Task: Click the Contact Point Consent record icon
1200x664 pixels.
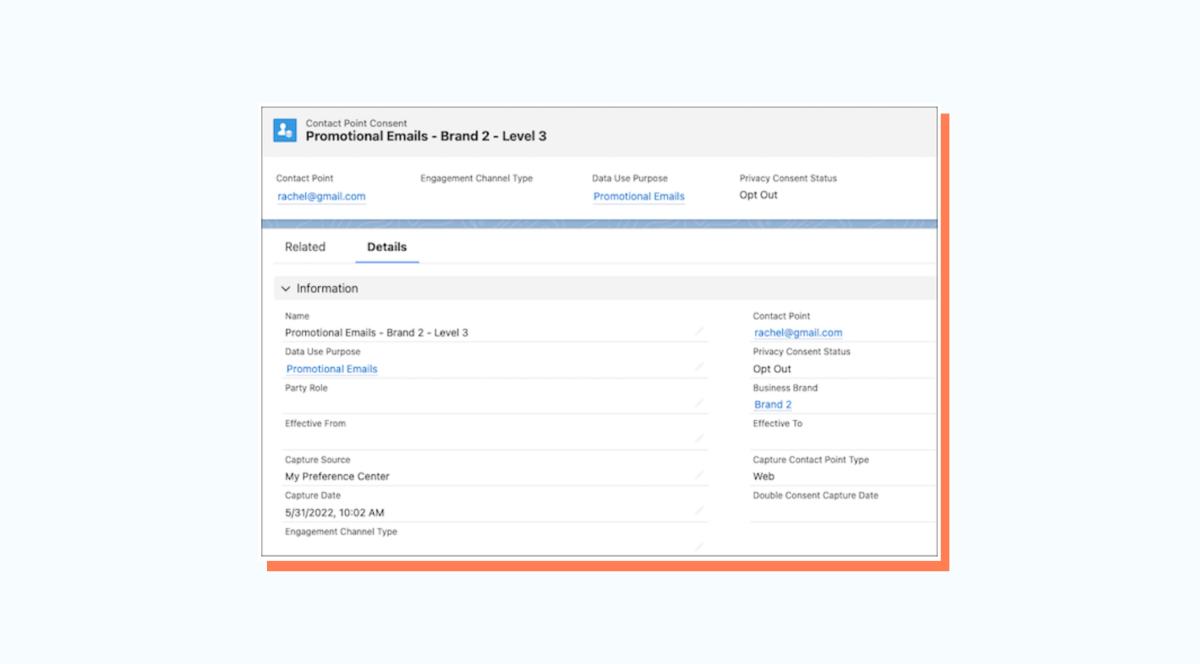Action: point(285,130)
